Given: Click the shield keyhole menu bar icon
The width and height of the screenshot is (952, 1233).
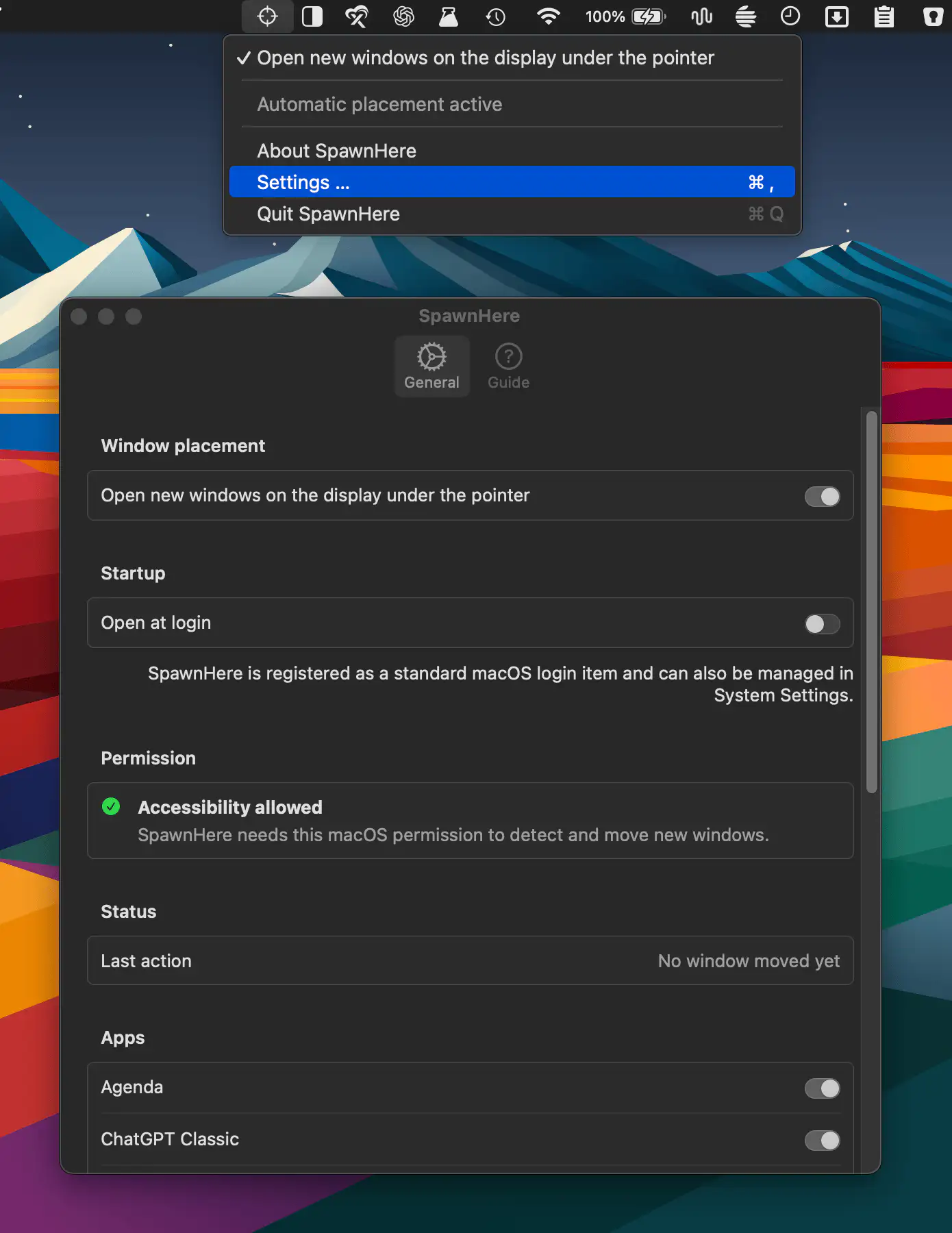Looking at the screenshot, I should click(x=933, y=16).
